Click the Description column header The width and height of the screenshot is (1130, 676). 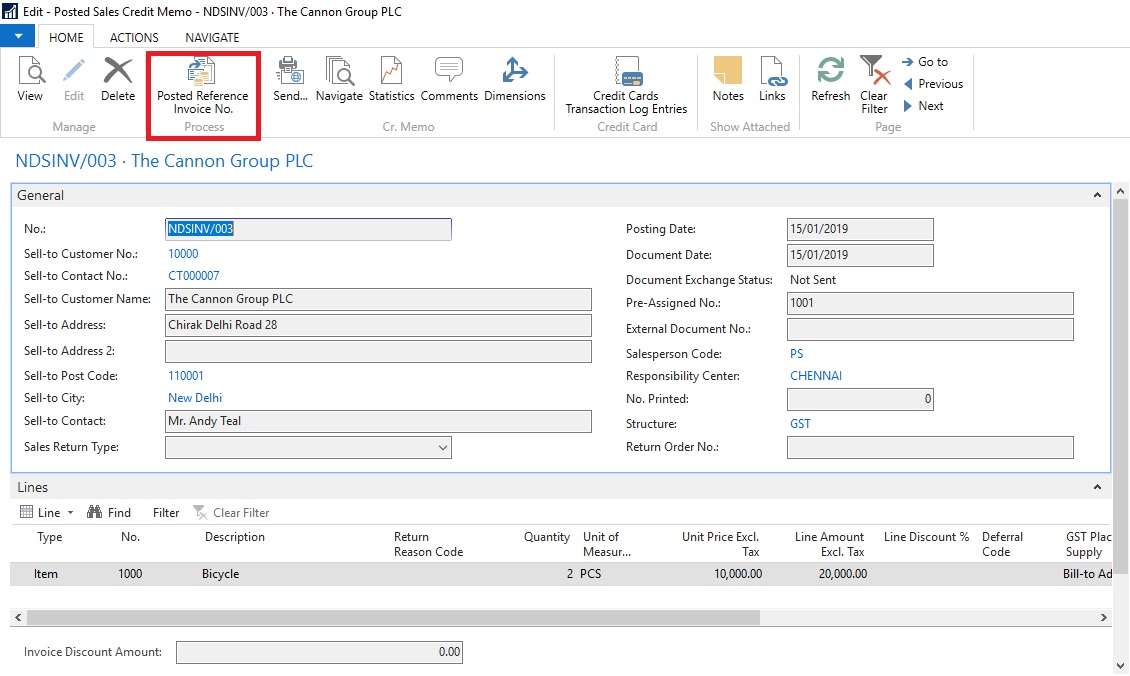(235, 537)
